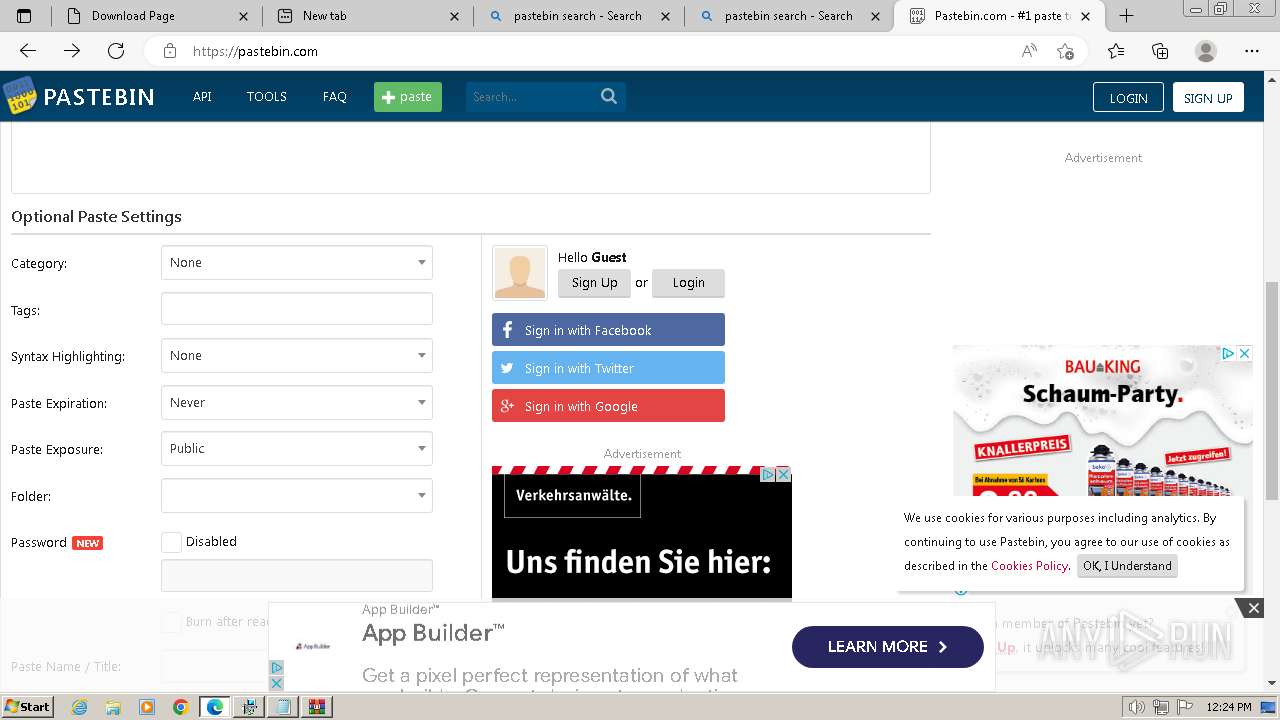This screenshot has width=1280, height=720.
Task: Click the browser forward arrow
Action: [72, 51]
